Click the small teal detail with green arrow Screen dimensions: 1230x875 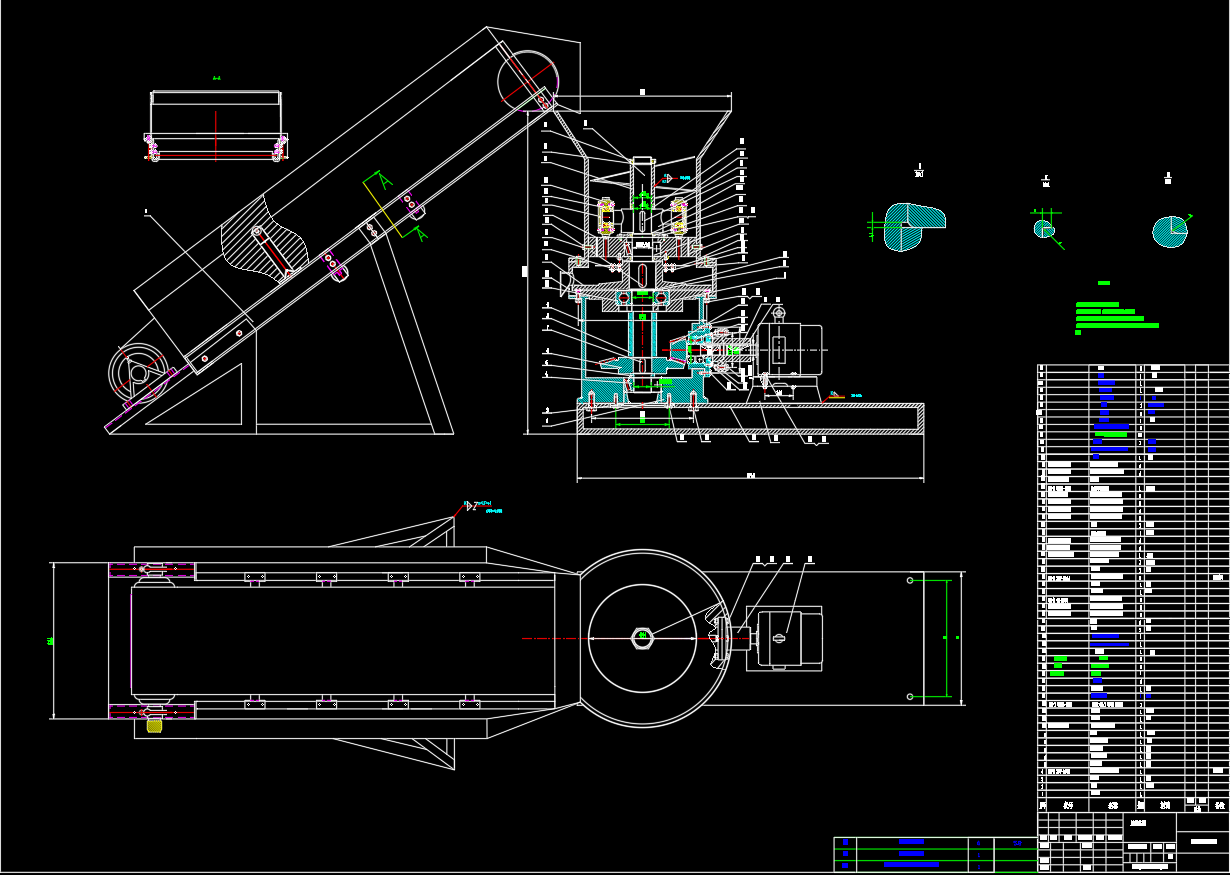coord(1046,229)
